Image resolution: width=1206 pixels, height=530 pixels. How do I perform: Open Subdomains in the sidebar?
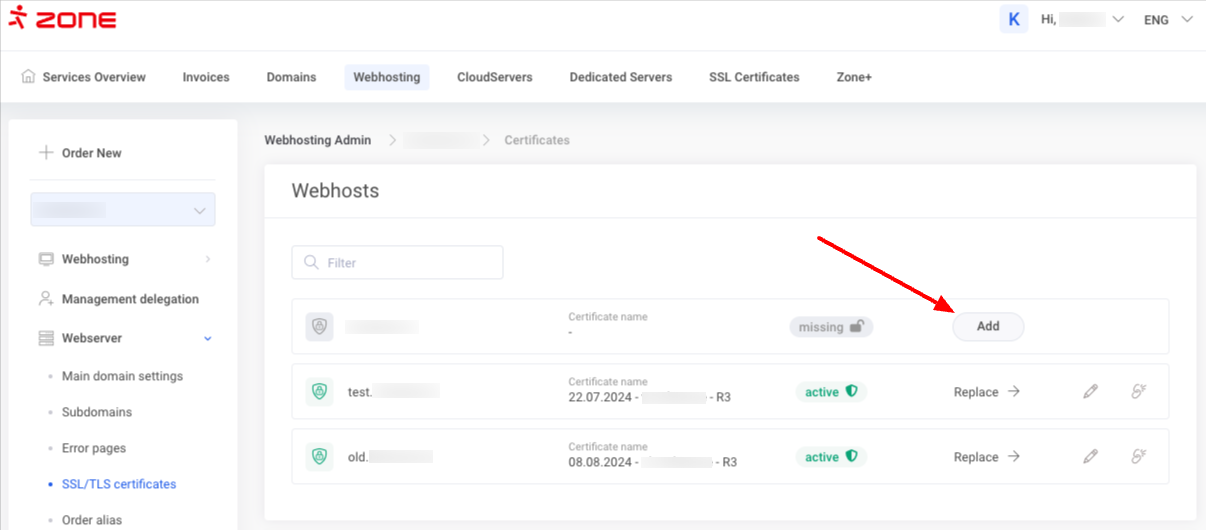click(x=97, y=412)
